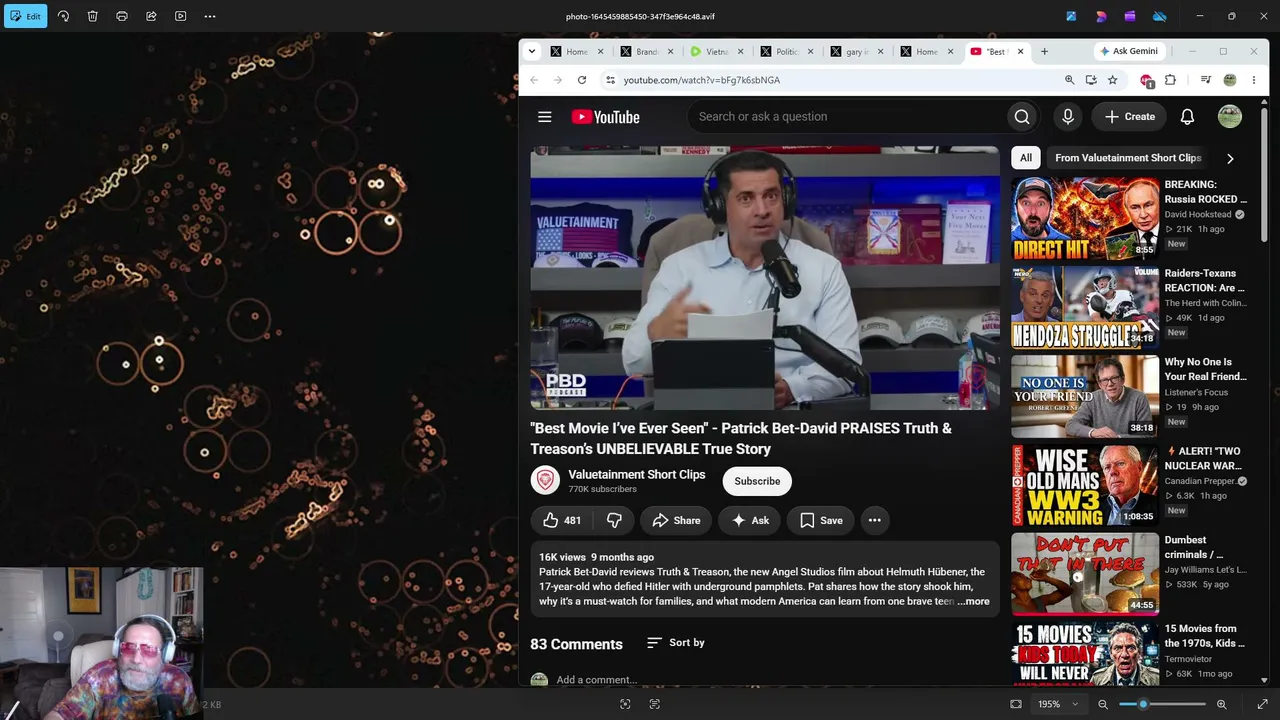Screen dimensions: 1280x720
Task: Open Chrome extensions puzzle icon
Action: click(1170, 80)
